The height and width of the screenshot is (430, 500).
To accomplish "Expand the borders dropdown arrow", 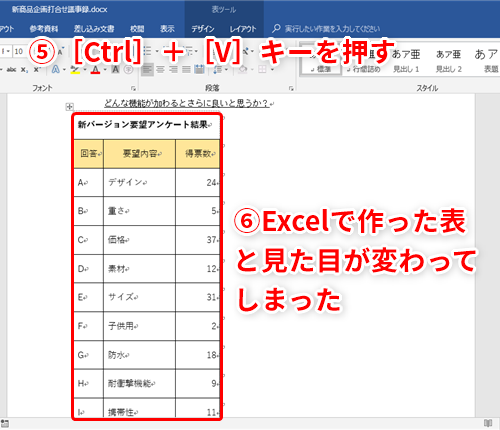I will click(x=272, y=70).
